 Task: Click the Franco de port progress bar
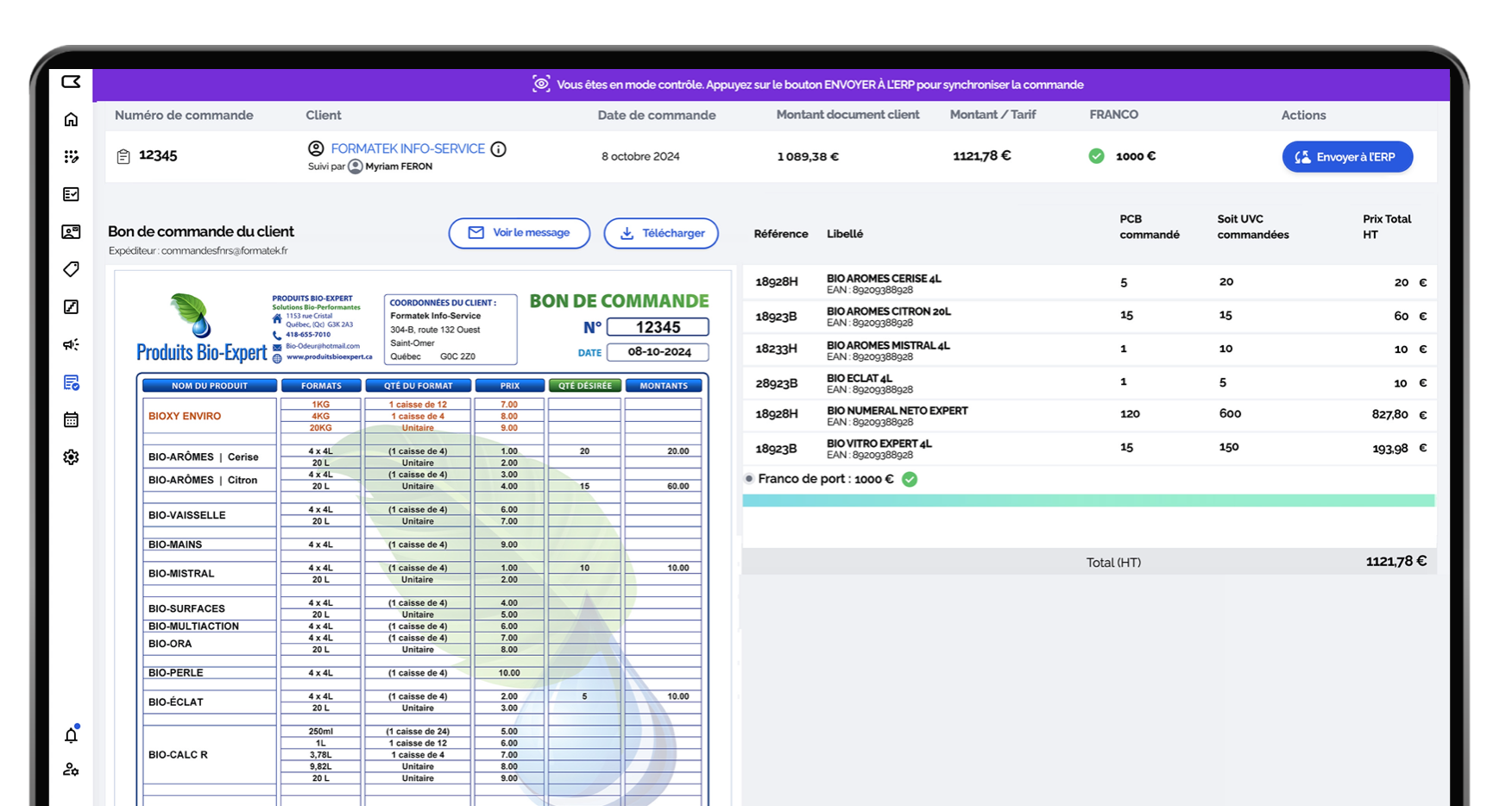point(1088,501)
